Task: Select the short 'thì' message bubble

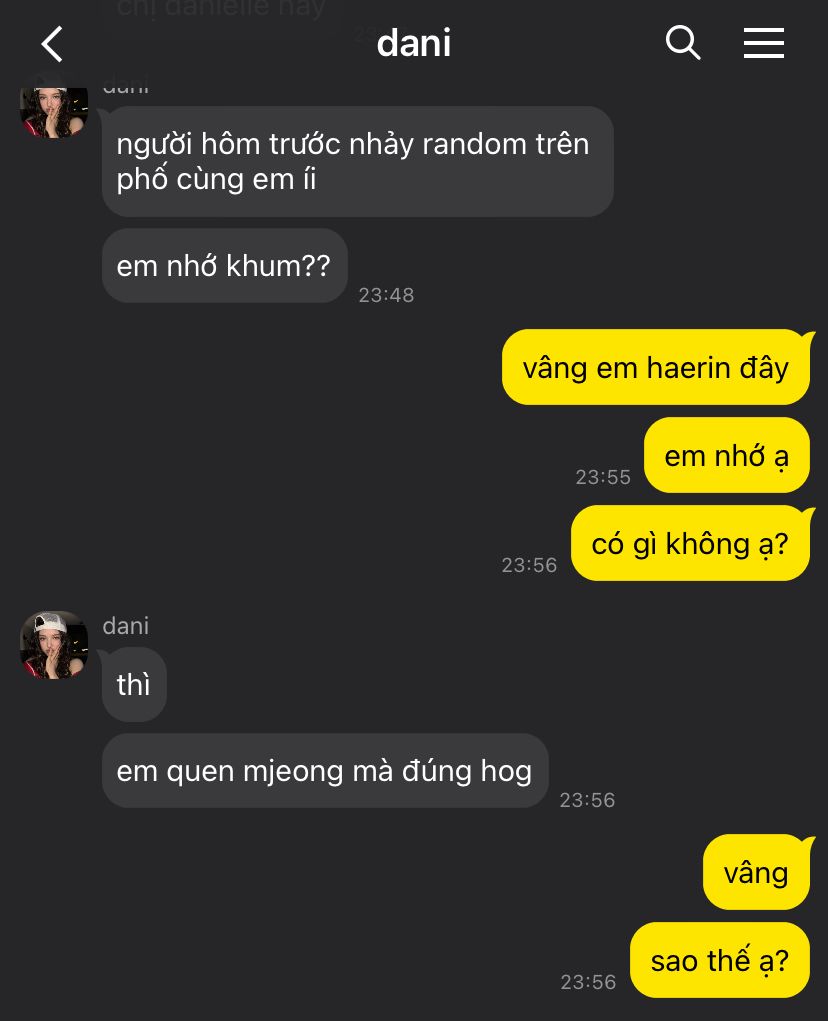Action: tap(134, 684)
